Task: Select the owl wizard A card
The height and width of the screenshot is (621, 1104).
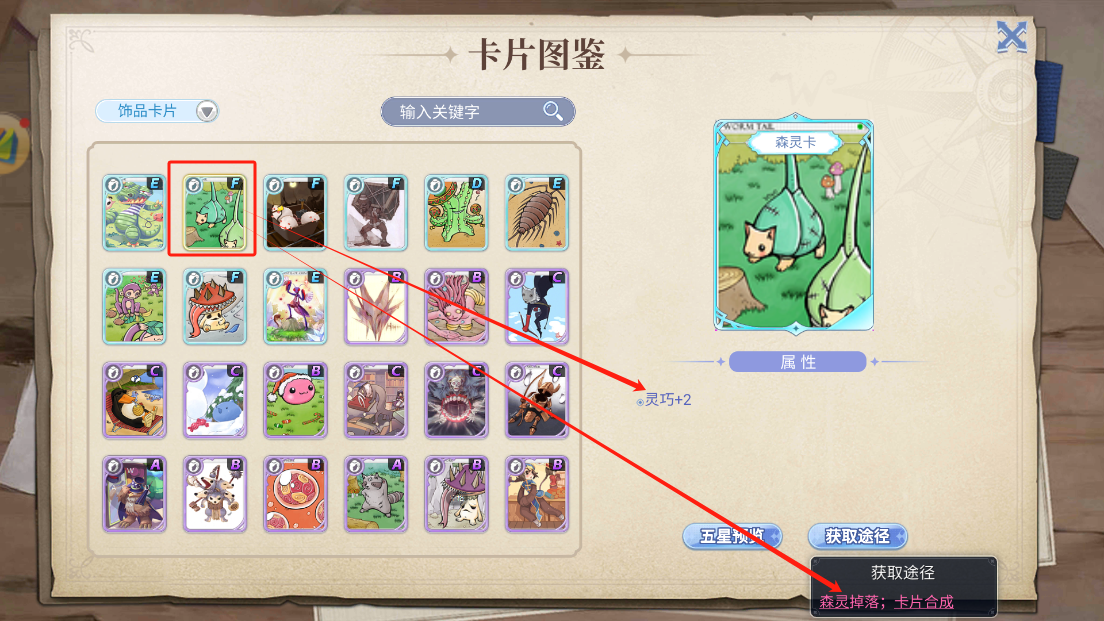Action: [134, 494]
